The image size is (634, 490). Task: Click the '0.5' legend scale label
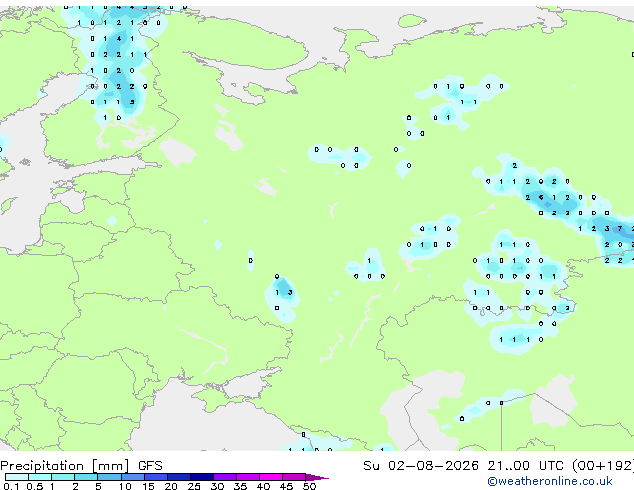coord(34,486)
